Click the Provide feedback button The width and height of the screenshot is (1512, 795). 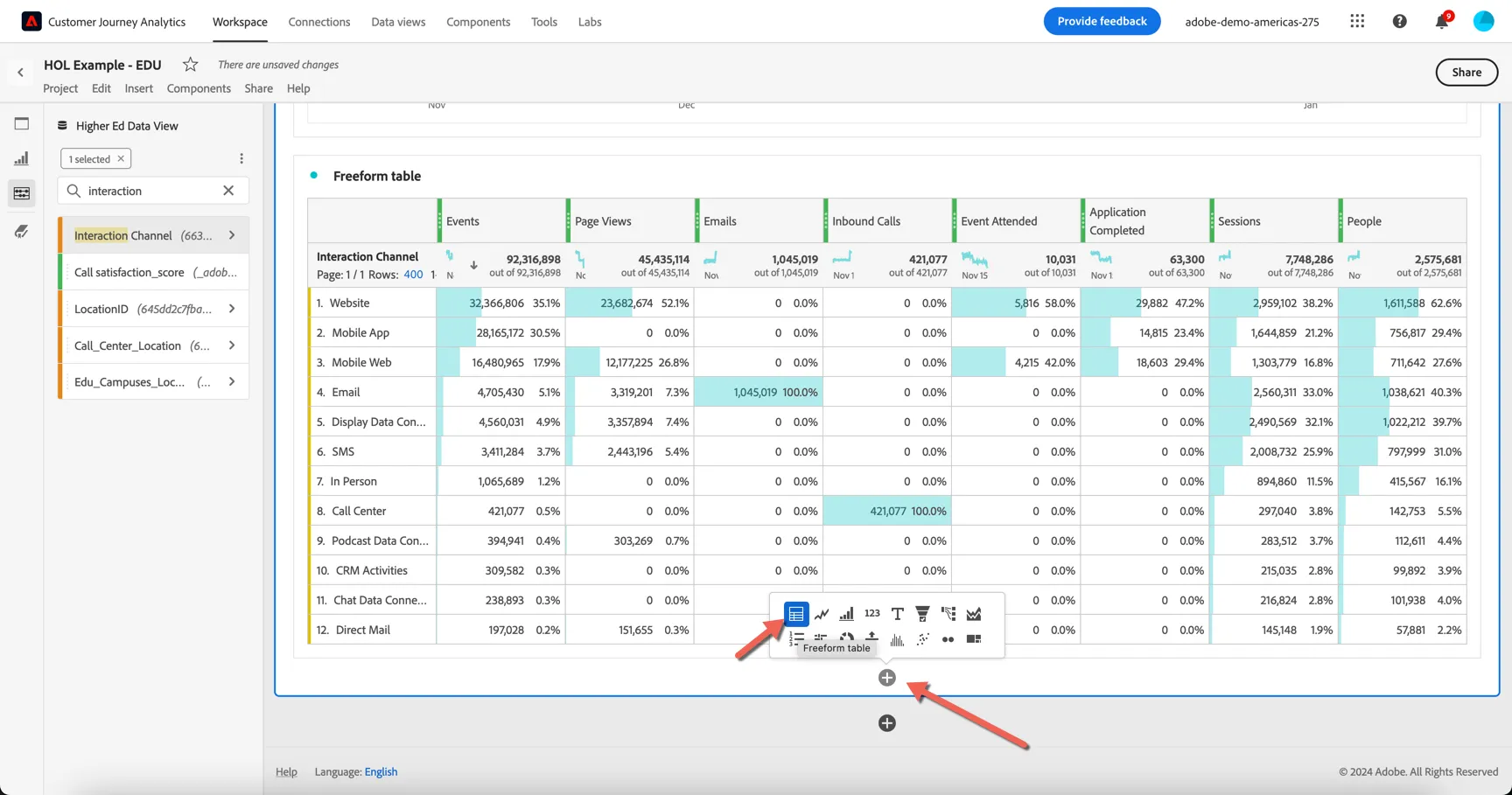coord(1102,21)
